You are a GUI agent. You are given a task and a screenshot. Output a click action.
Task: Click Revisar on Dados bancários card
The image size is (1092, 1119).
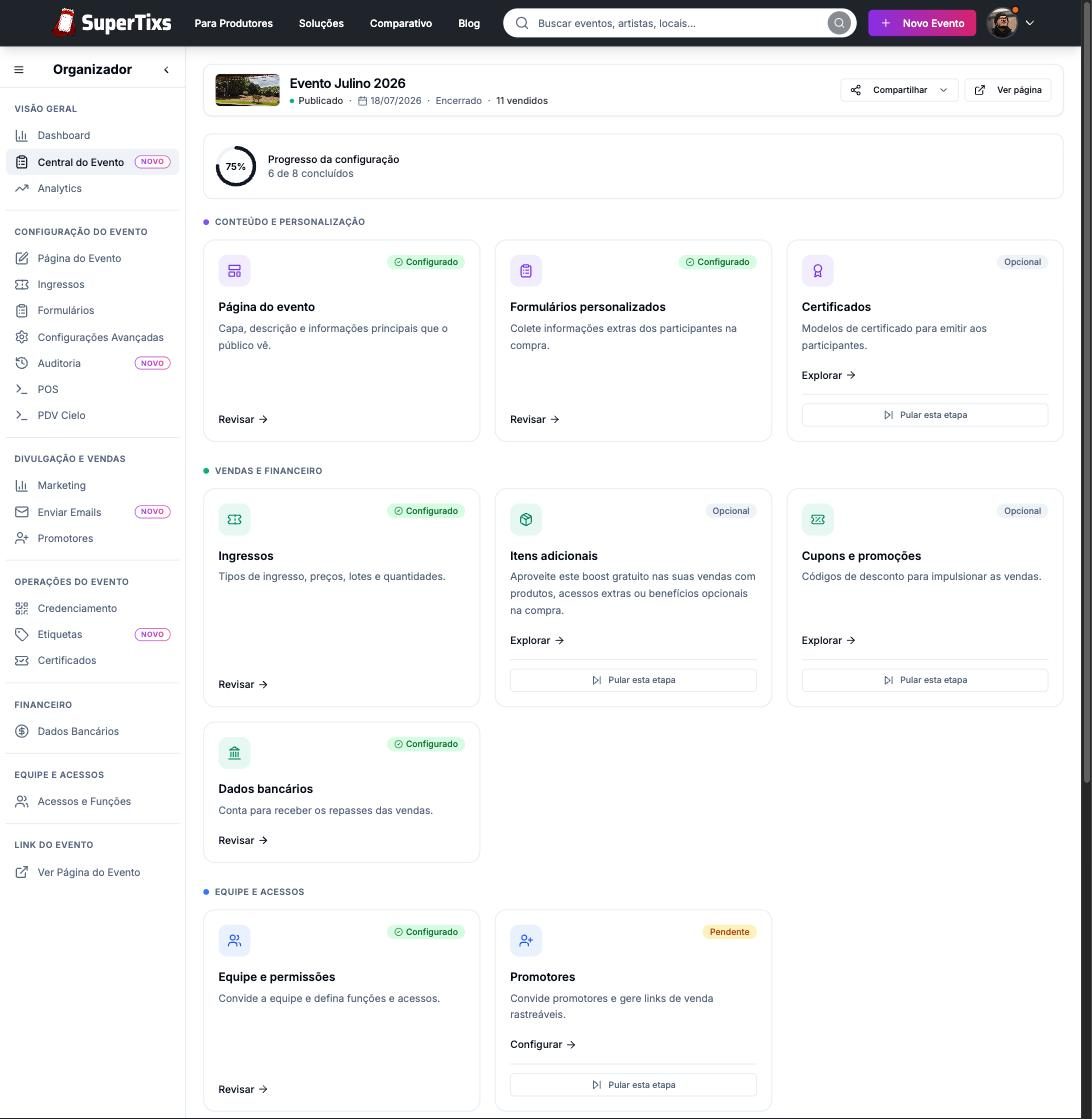click(x=243, y=841)
